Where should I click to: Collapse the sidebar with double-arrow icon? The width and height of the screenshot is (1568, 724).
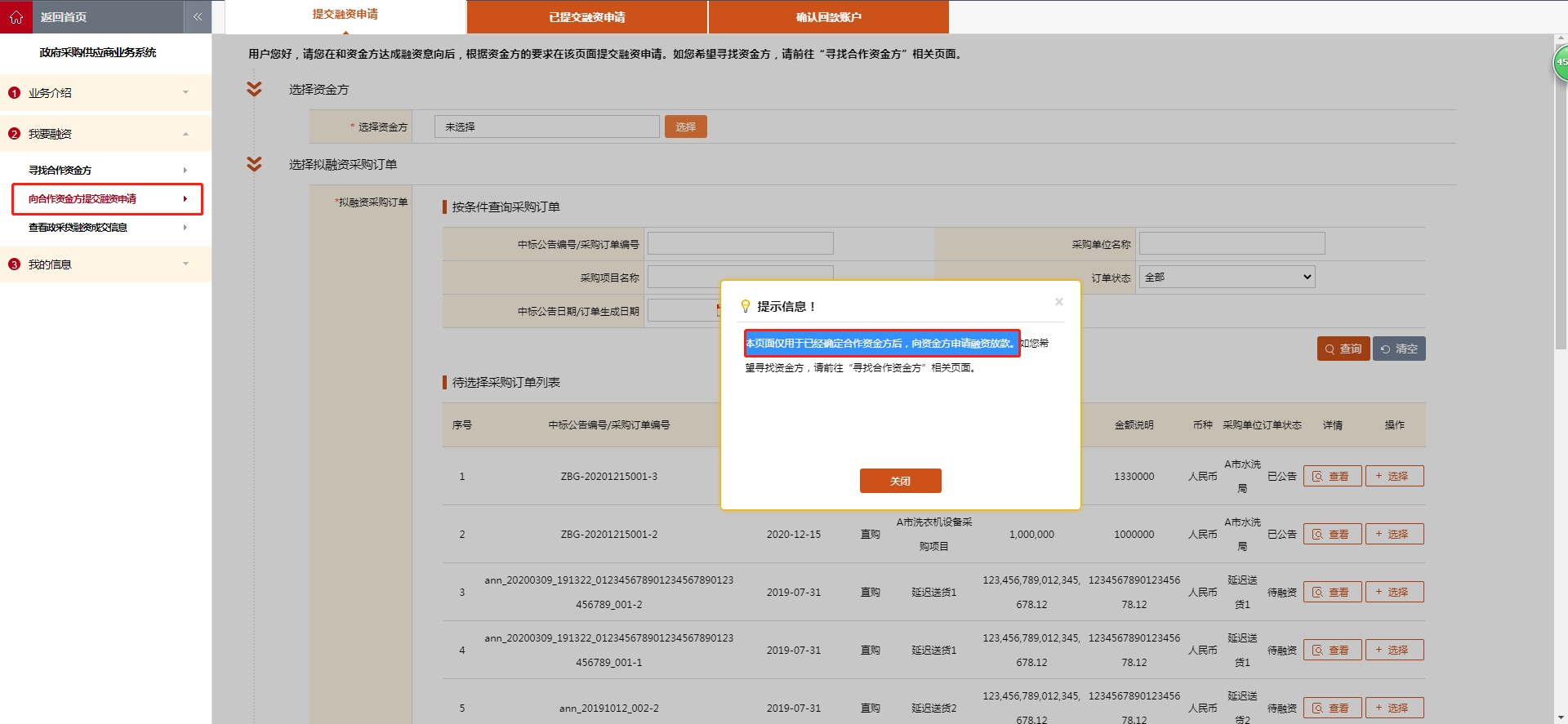click(198, 16)
